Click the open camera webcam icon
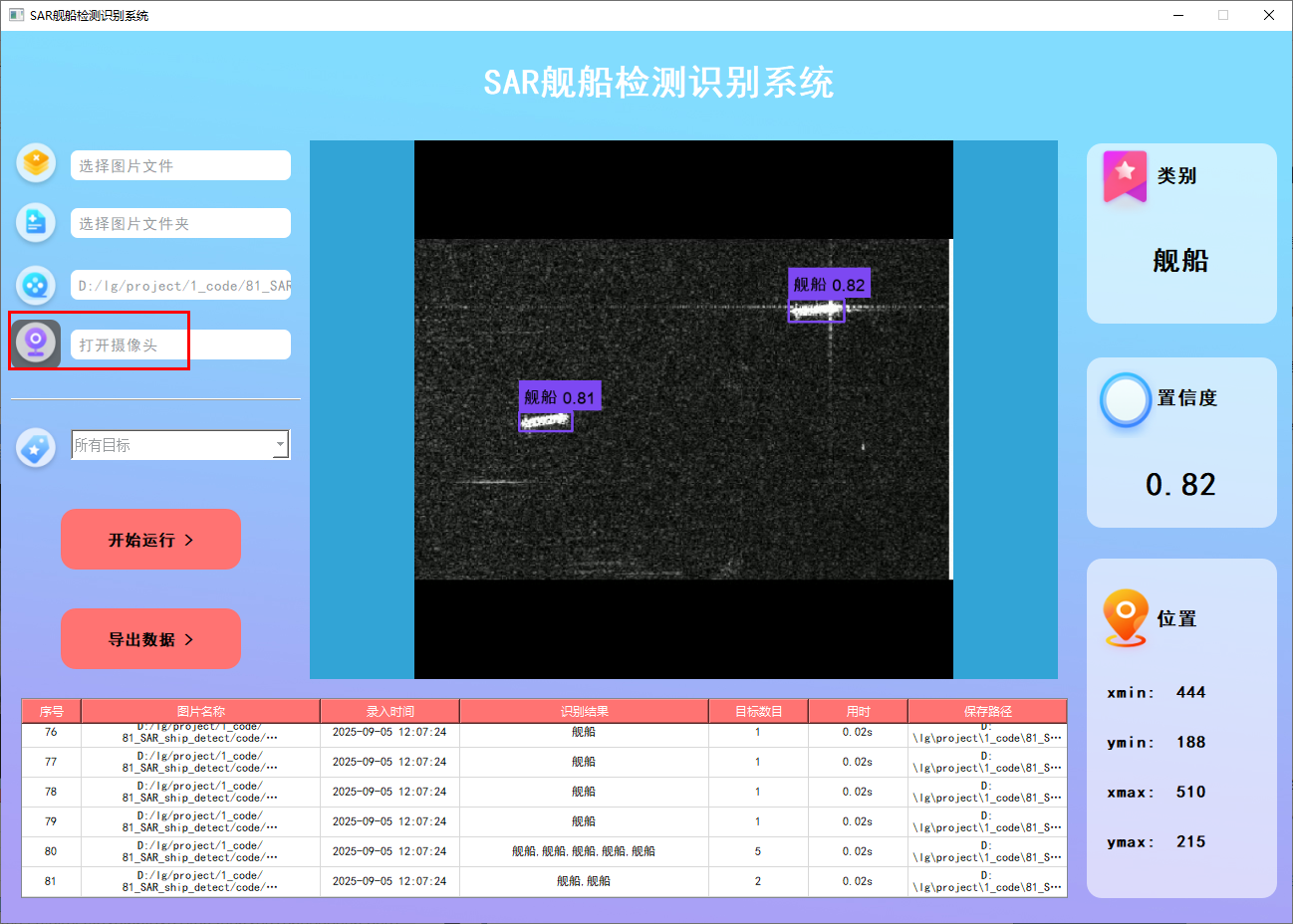Viewport: 1293px width, 924px height. [37, 344]
